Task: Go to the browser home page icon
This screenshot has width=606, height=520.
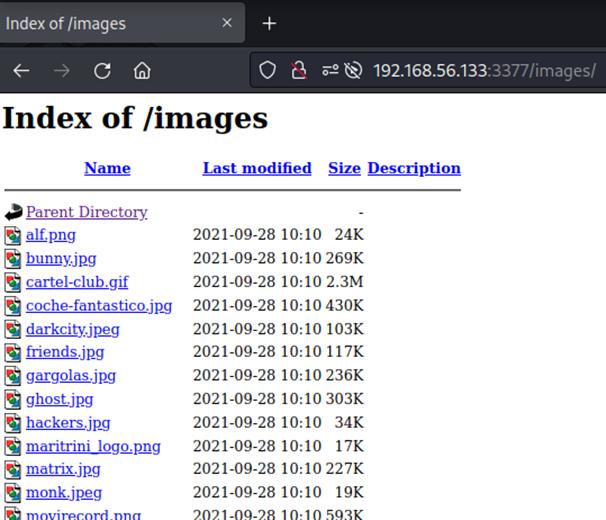Action: 142,71
